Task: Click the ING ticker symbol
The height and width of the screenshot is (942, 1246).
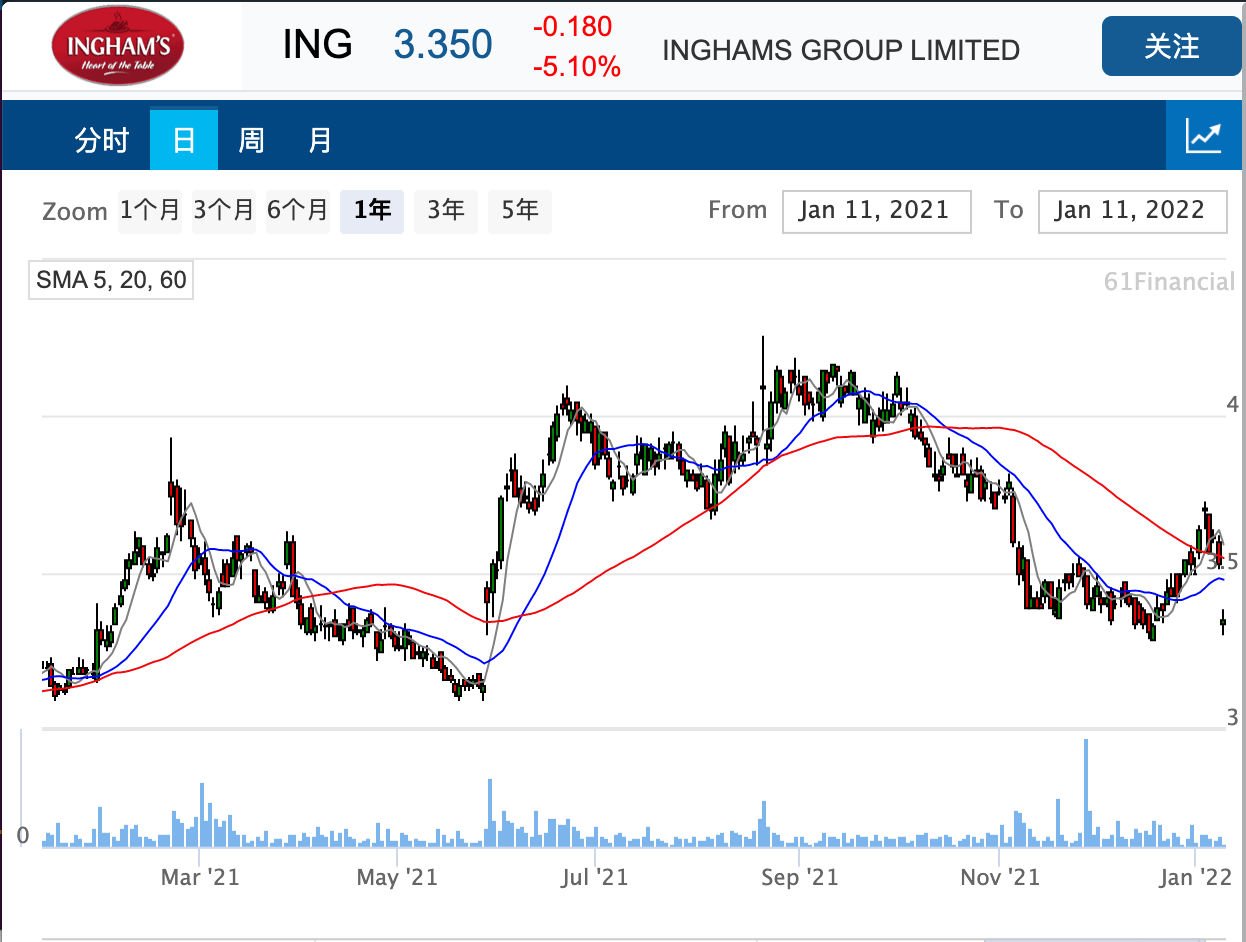Action: tap(317, 45)
